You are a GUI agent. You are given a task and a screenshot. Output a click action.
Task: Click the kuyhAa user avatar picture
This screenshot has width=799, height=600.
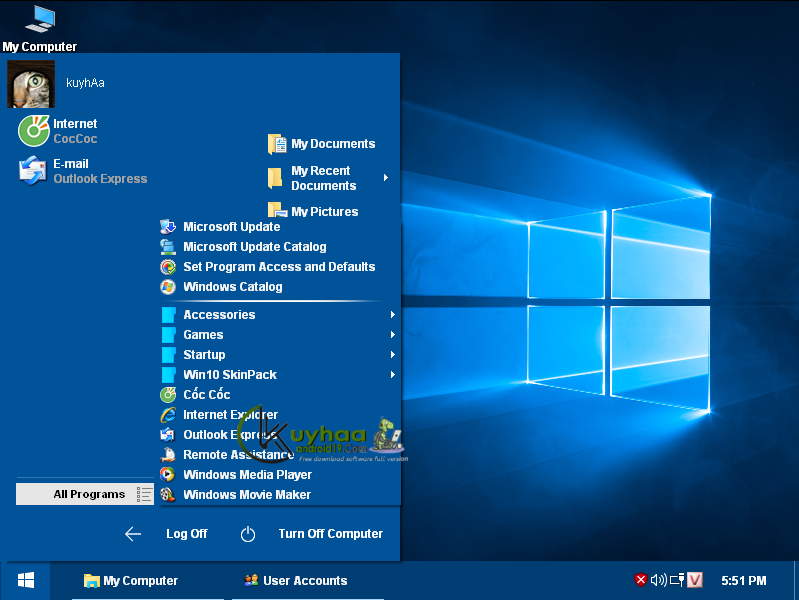[31, 84]
